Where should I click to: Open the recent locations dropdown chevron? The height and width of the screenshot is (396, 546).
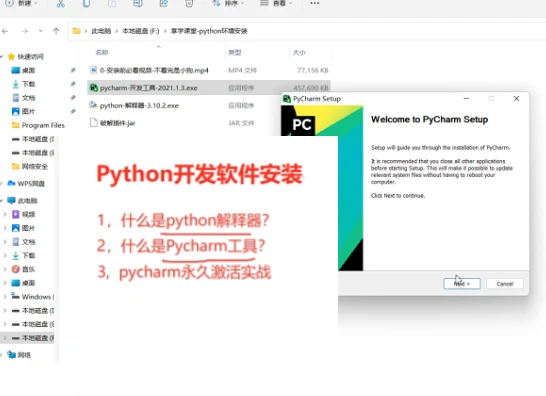pos(41,31)
